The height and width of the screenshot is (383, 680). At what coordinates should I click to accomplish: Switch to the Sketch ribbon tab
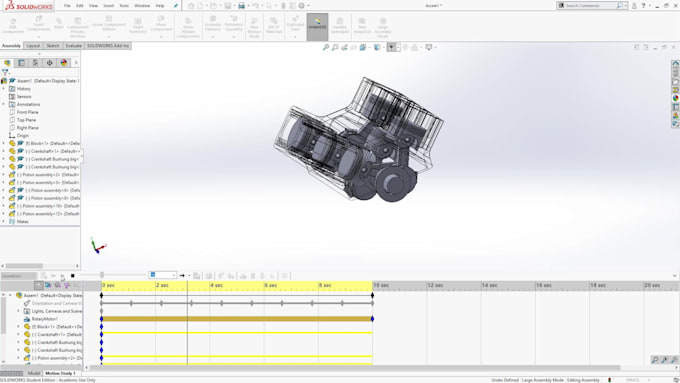(x=53, y=46)
